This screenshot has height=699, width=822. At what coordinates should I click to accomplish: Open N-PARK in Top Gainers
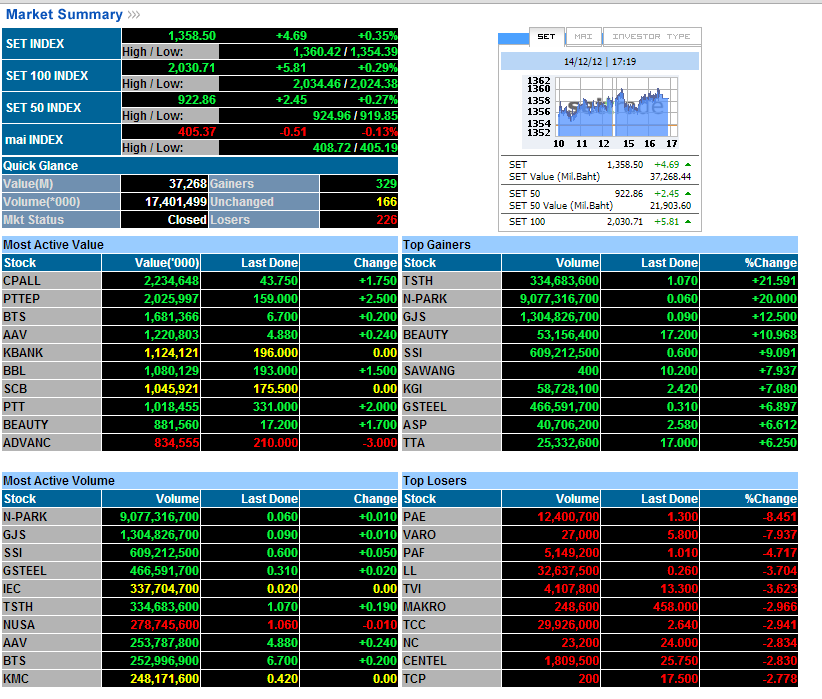point(425,298)
